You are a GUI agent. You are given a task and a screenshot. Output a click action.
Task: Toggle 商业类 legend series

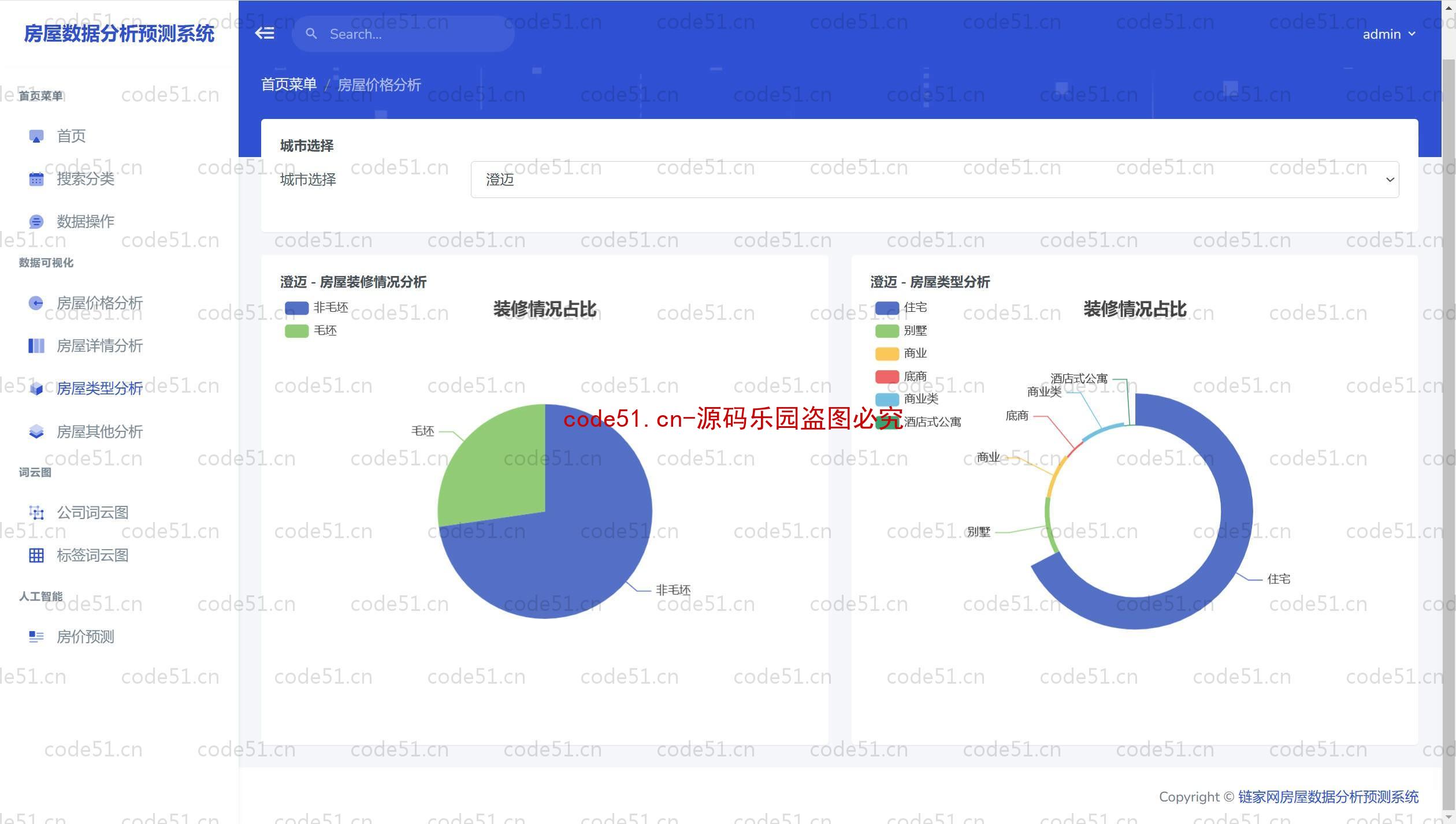907,399
